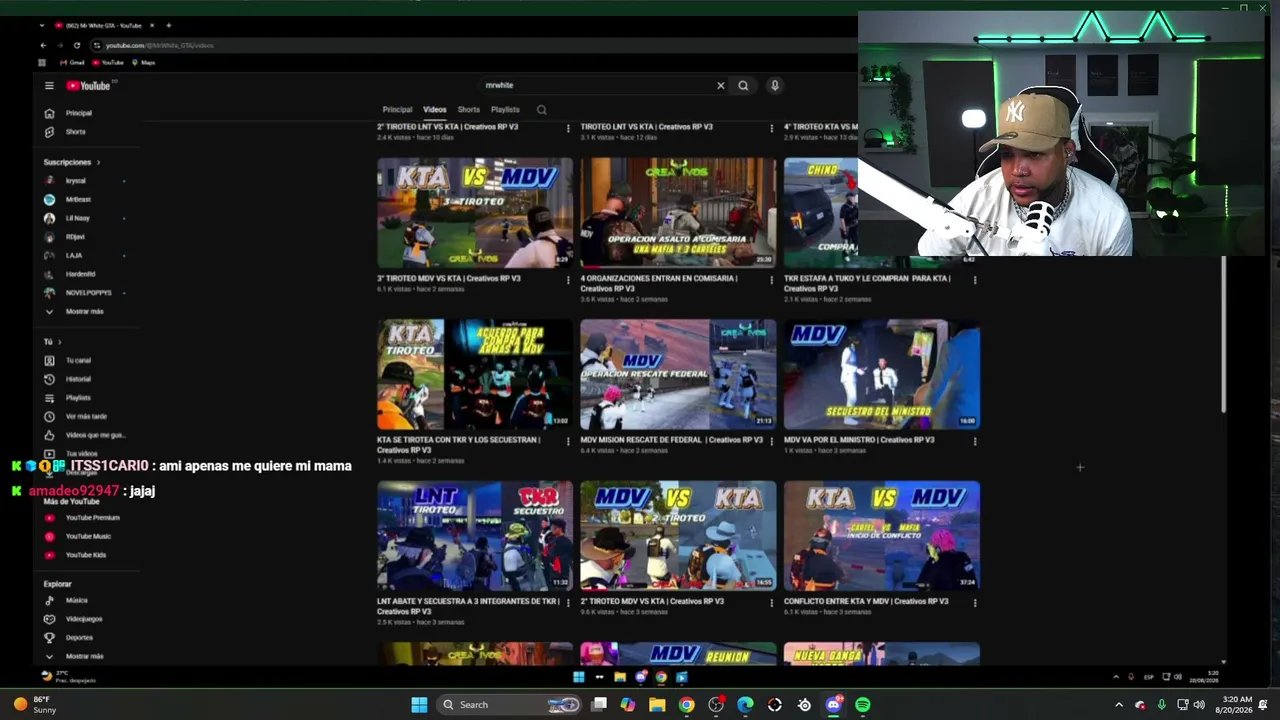This screenshot has height=720, width=1280.
Task: Open Videojuegos in the Explorar section
Action: coord(84,619)
